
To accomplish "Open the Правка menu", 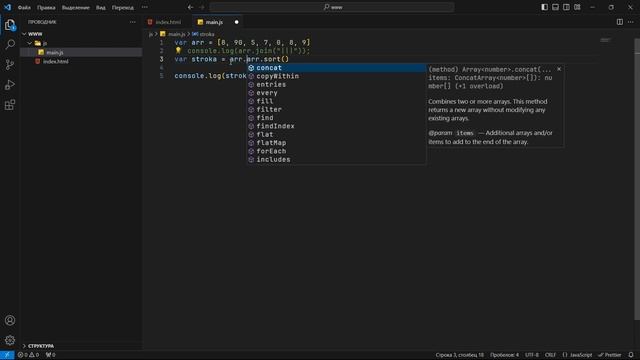I will point(46,7).
